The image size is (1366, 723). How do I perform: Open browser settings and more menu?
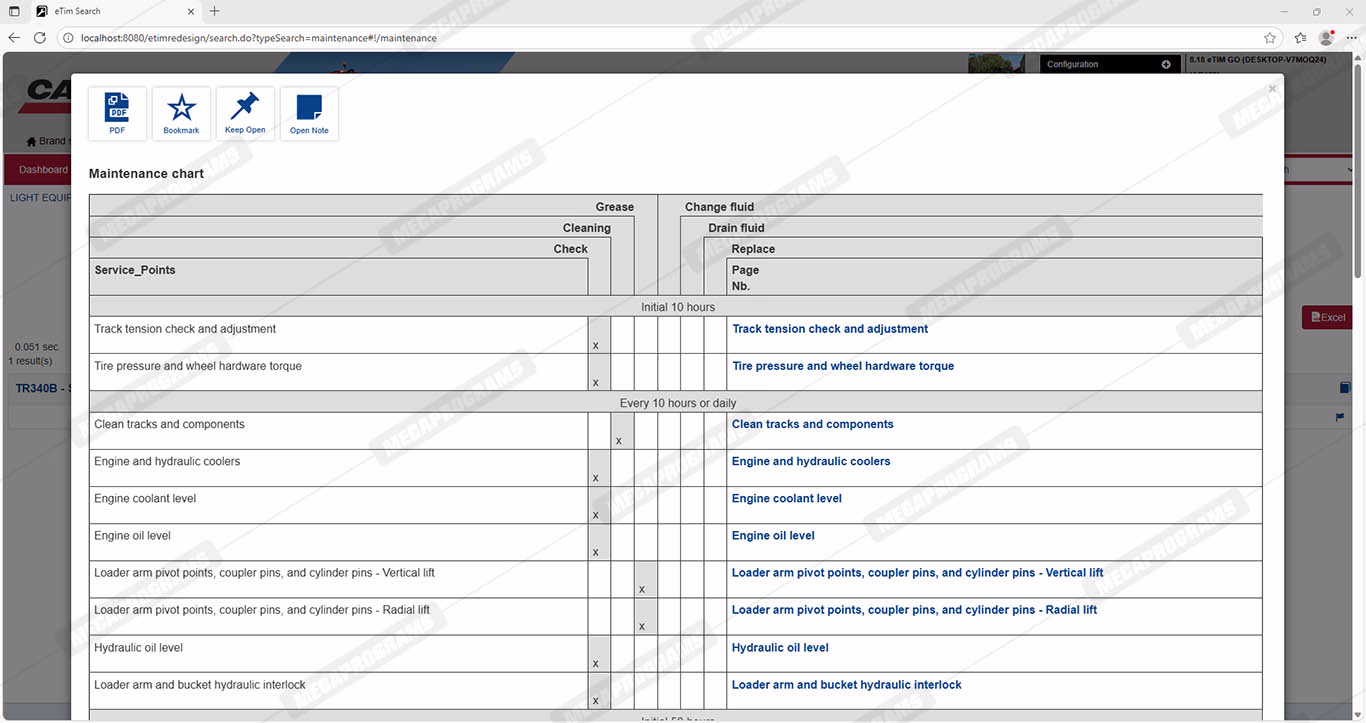tap(1351, 38)
